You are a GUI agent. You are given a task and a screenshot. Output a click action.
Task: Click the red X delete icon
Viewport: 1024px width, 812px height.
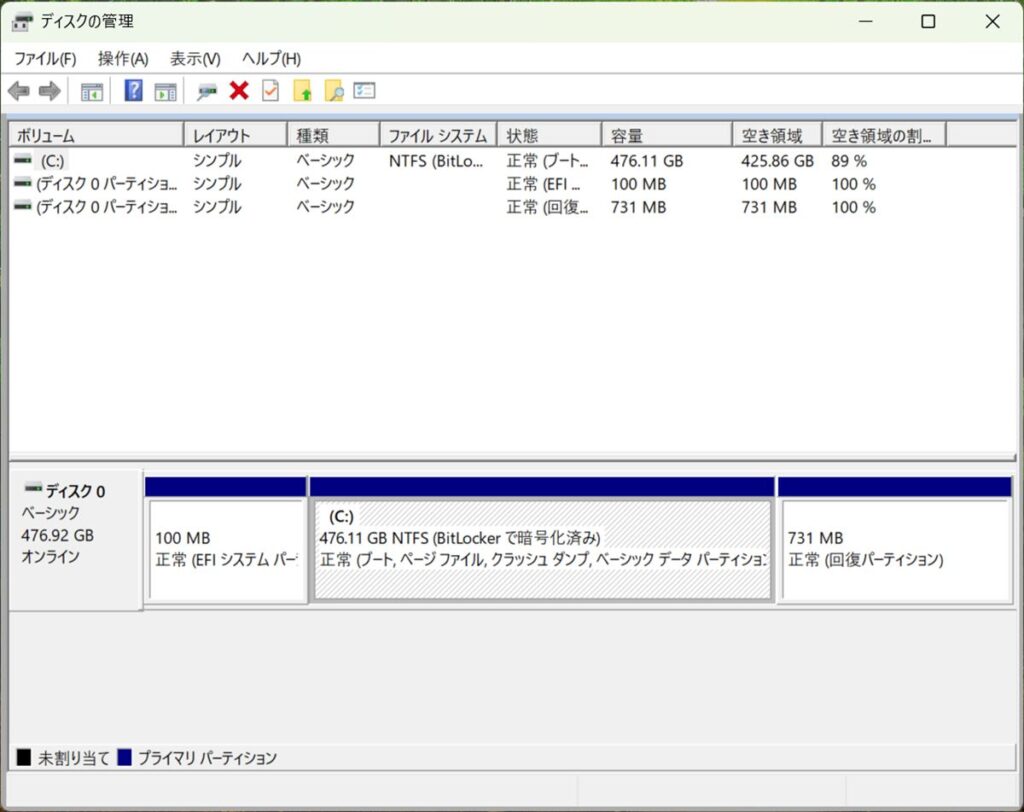[x=239, y=91]
